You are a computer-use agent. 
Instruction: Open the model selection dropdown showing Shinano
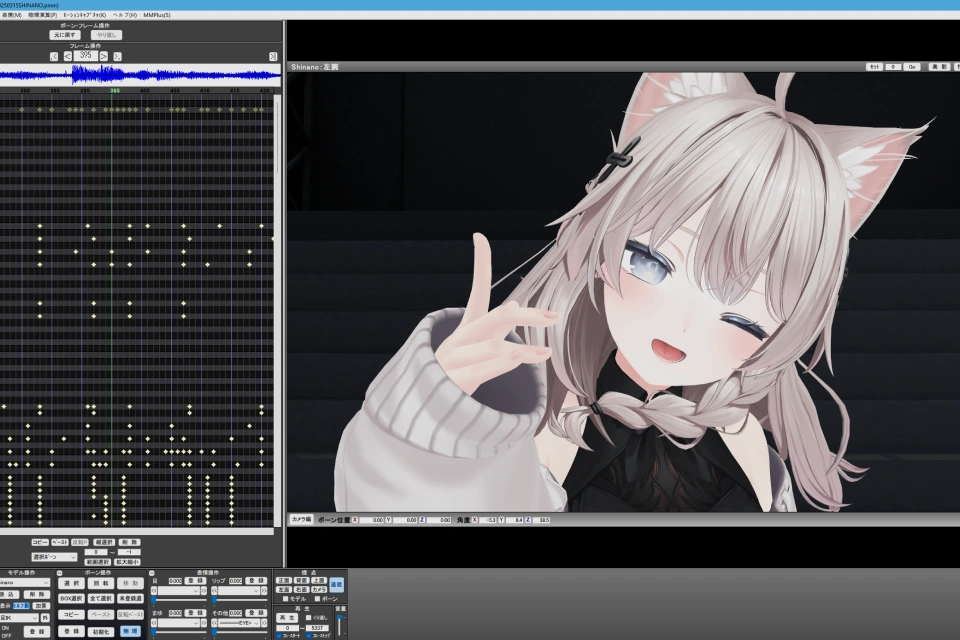pyautogui.click(x=24, y=582)
